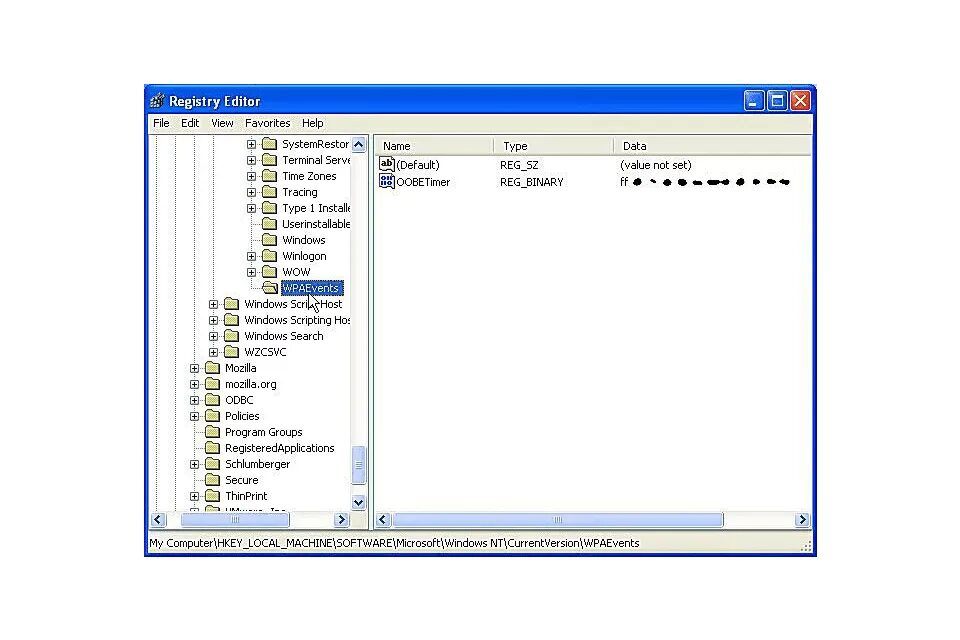Click the tree pane scroll down arrow

coord(359,502)
